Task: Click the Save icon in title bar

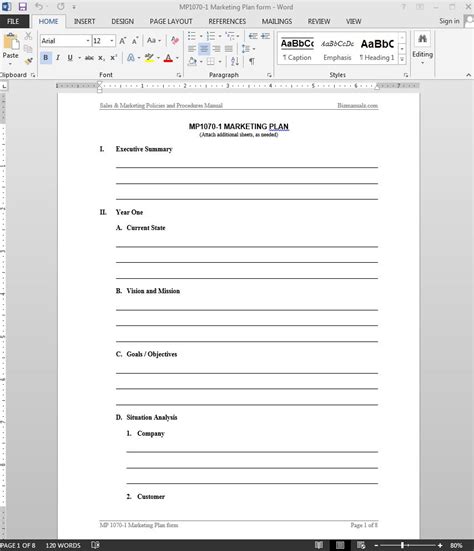Action: click(x=22, y=7)
